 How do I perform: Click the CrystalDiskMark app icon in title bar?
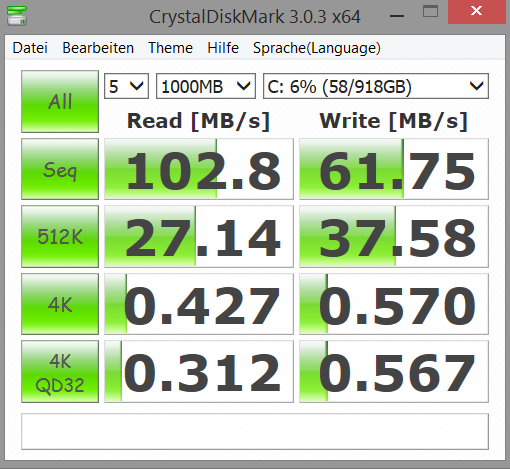(x=17, y=15)
